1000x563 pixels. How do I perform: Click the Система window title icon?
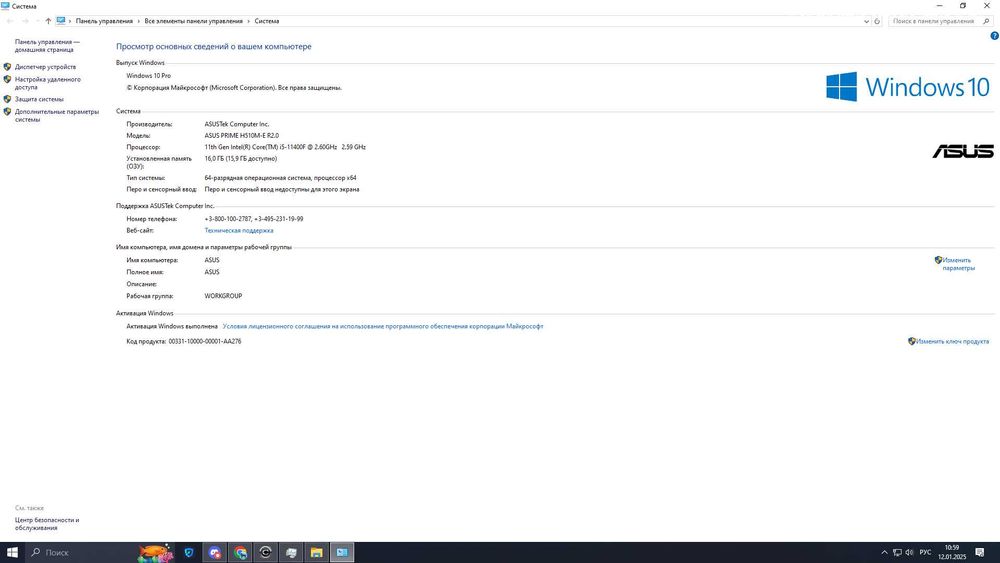(x=5, y=6)
